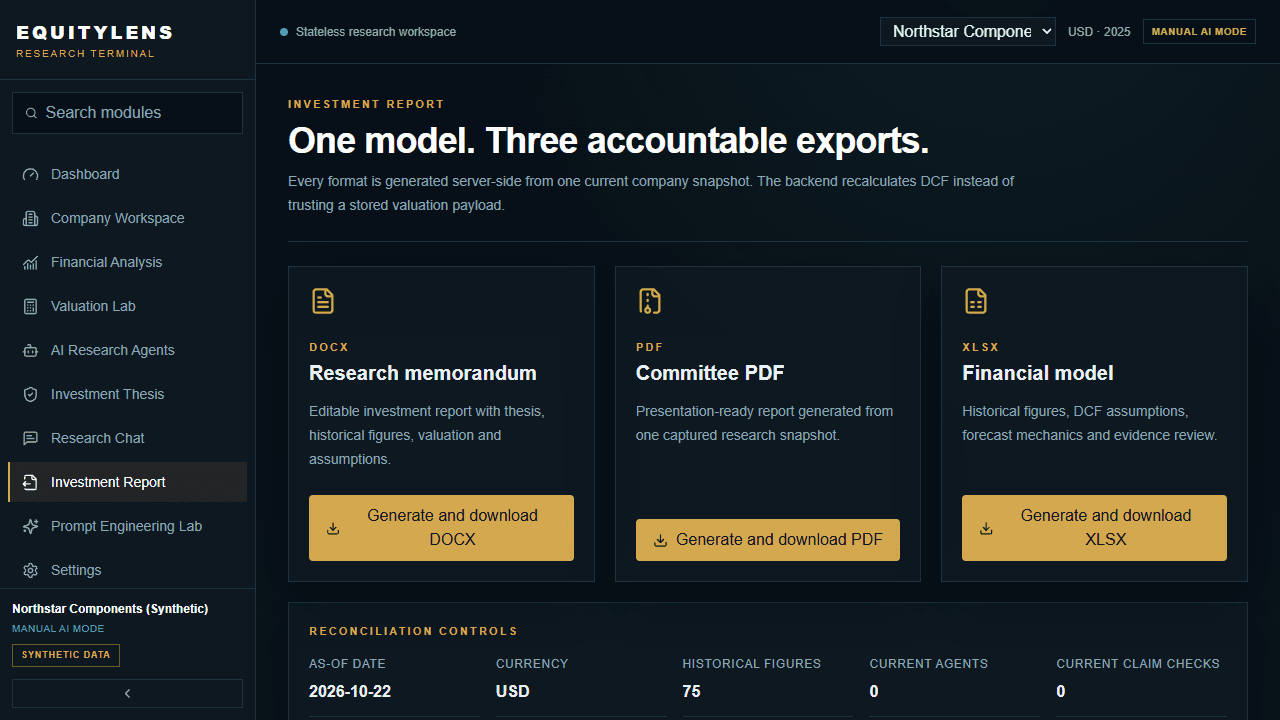Image resolution: width=1280 pixels, height=720 pixels.
Task: Click the search magnifier icon
Action: tap(32, 113)
